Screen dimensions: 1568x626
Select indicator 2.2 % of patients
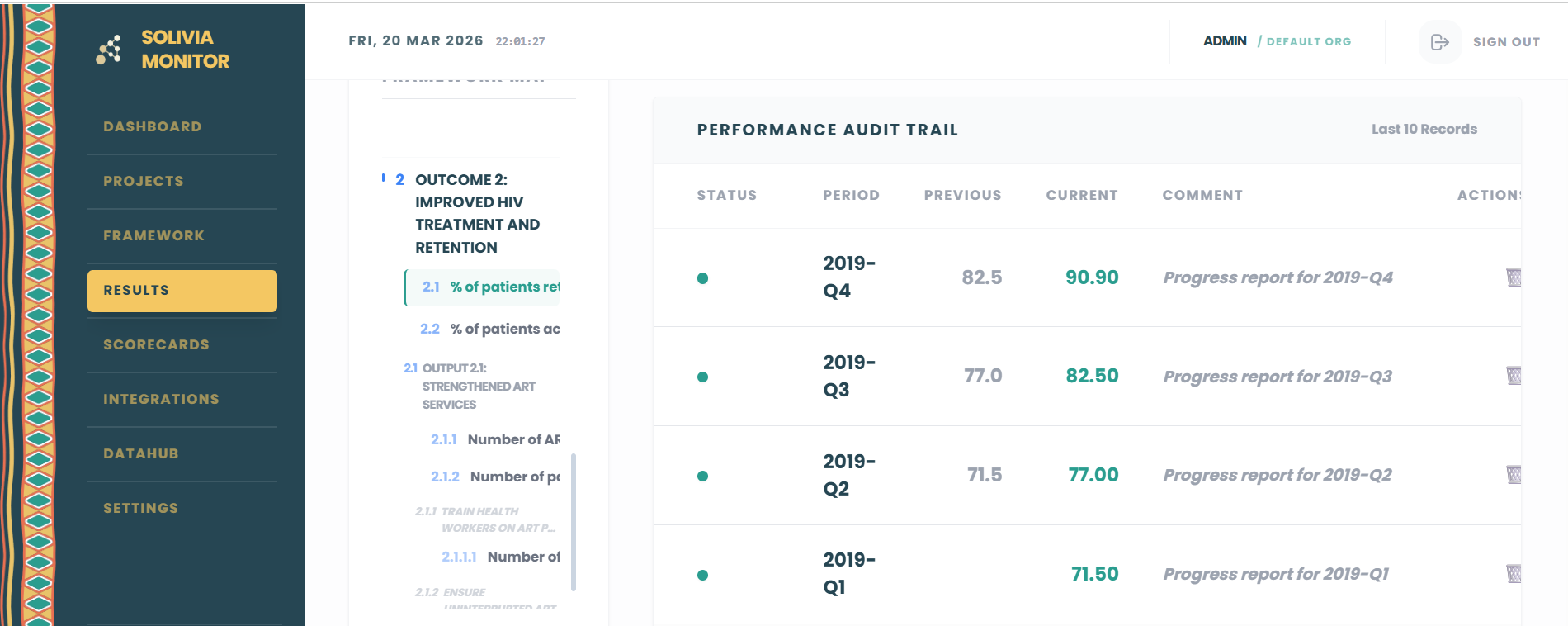(x=489, y=329)
